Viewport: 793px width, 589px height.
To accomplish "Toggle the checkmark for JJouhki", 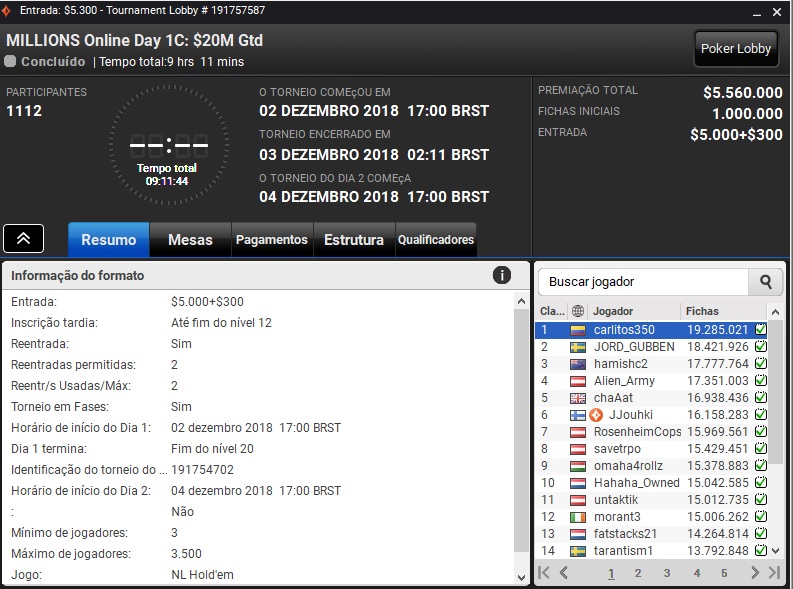I will 760,415.
